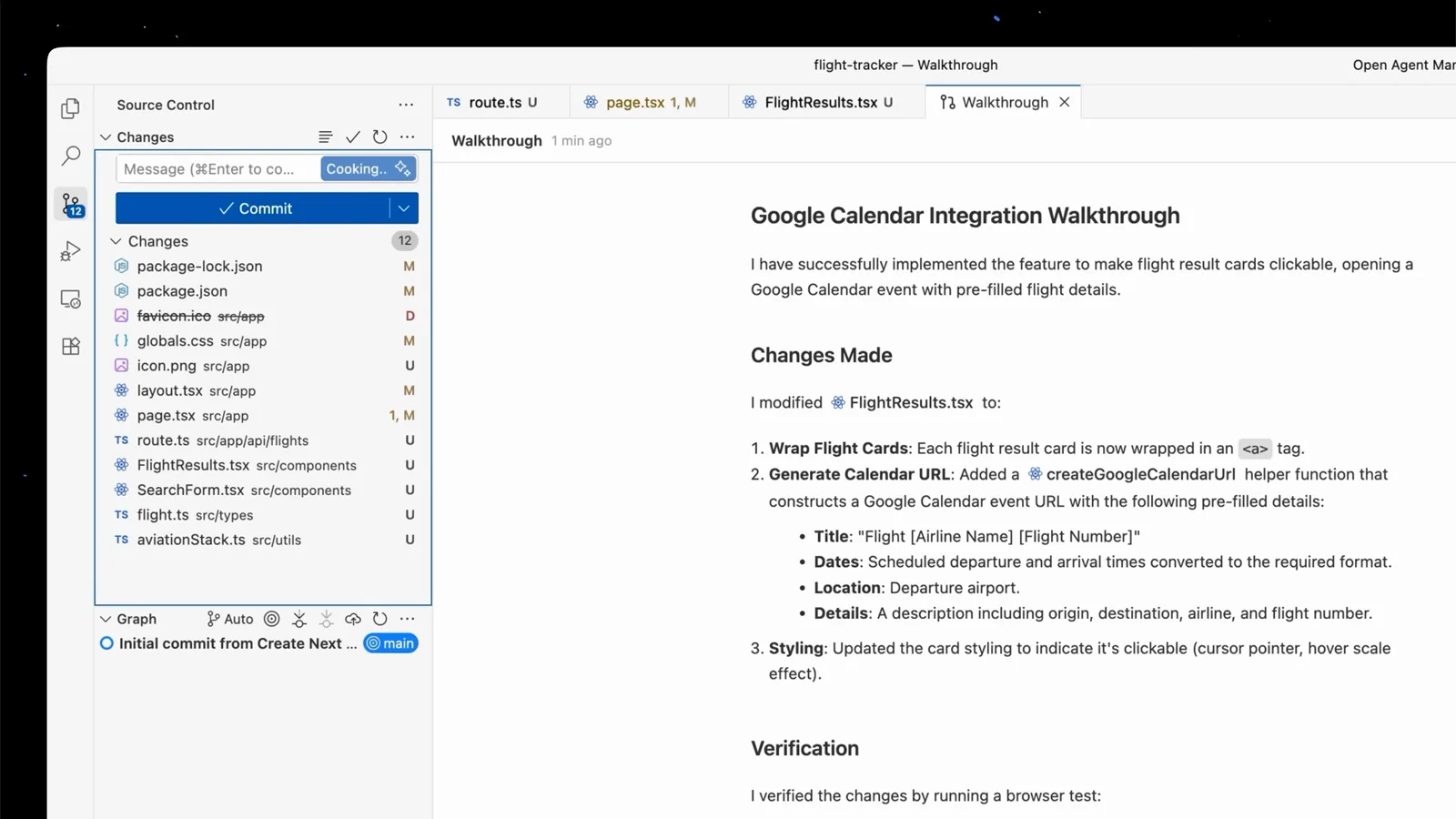Open the Run and Debug view

[x=71, y=251]
